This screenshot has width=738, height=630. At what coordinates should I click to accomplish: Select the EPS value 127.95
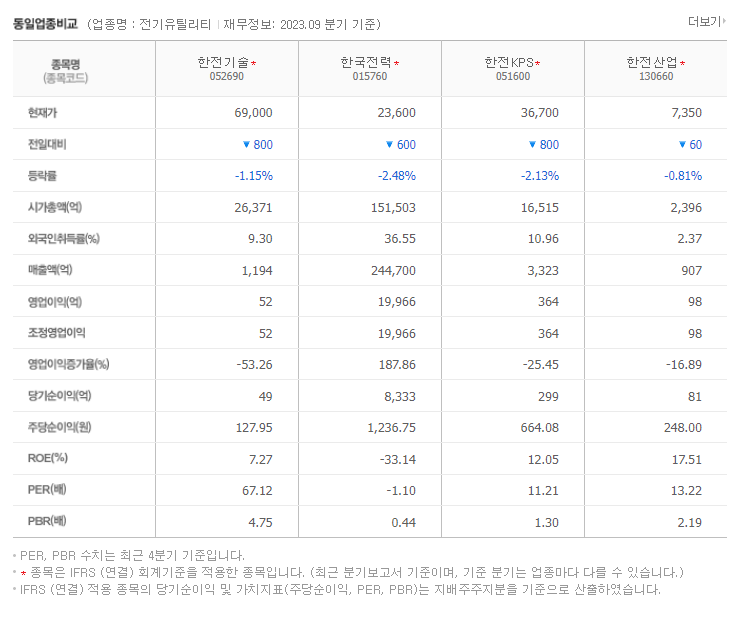point(254,428)
